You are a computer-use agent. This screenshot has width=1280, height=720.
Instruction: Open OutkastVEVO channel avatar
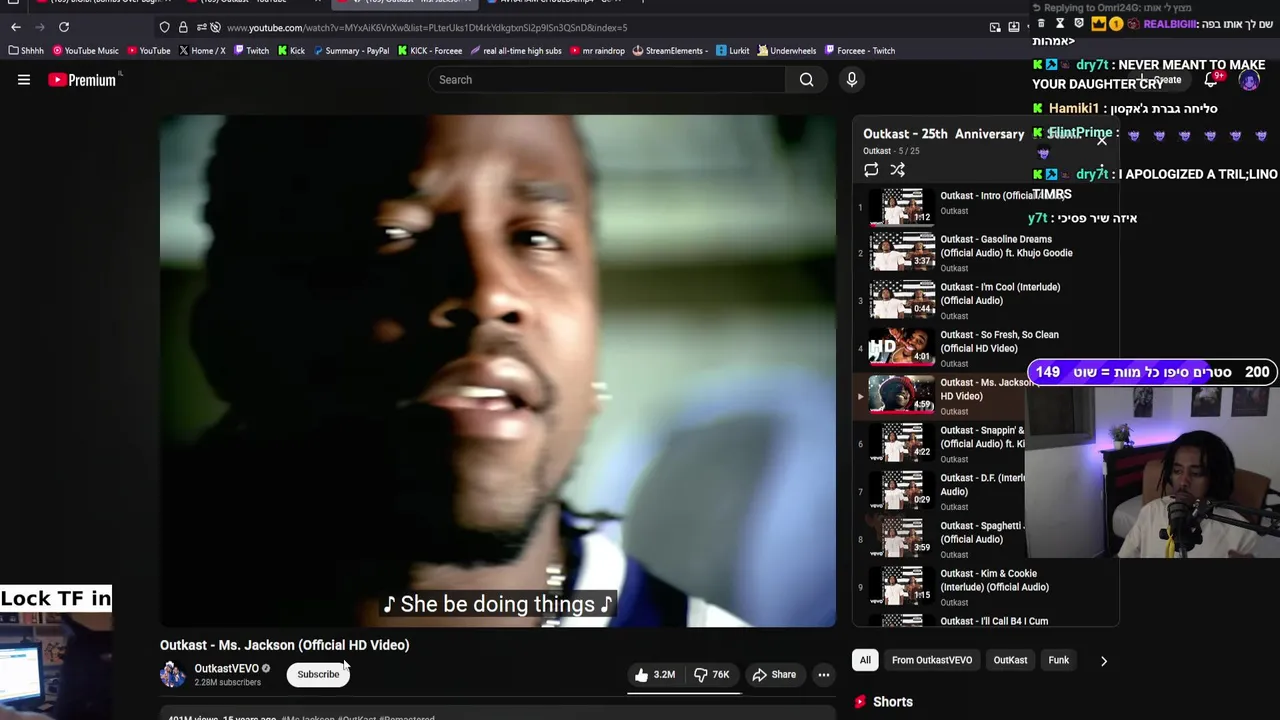pyautogui.click(x=173, y=674)
